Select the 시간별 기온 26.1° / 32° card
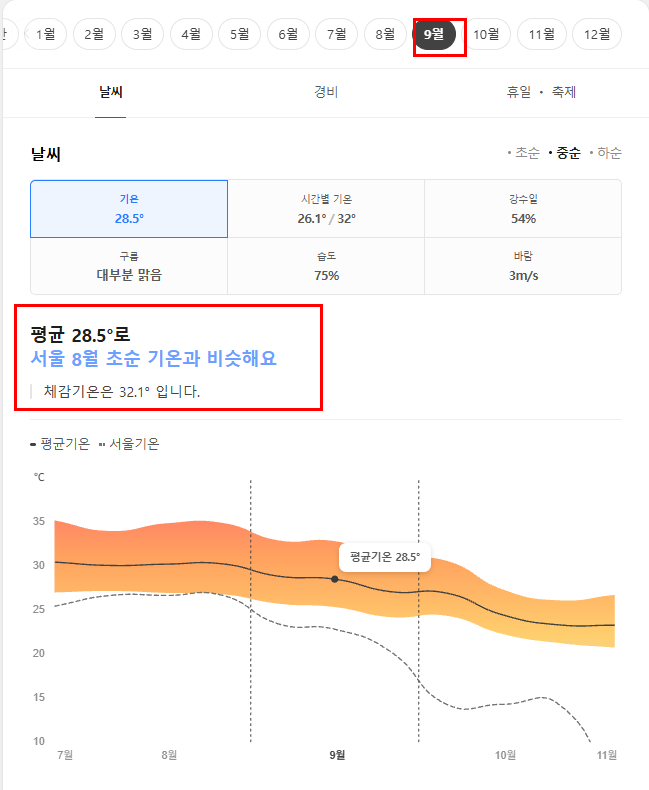The width and height of the screenshot is (649, 790). (x=326, y=209)
